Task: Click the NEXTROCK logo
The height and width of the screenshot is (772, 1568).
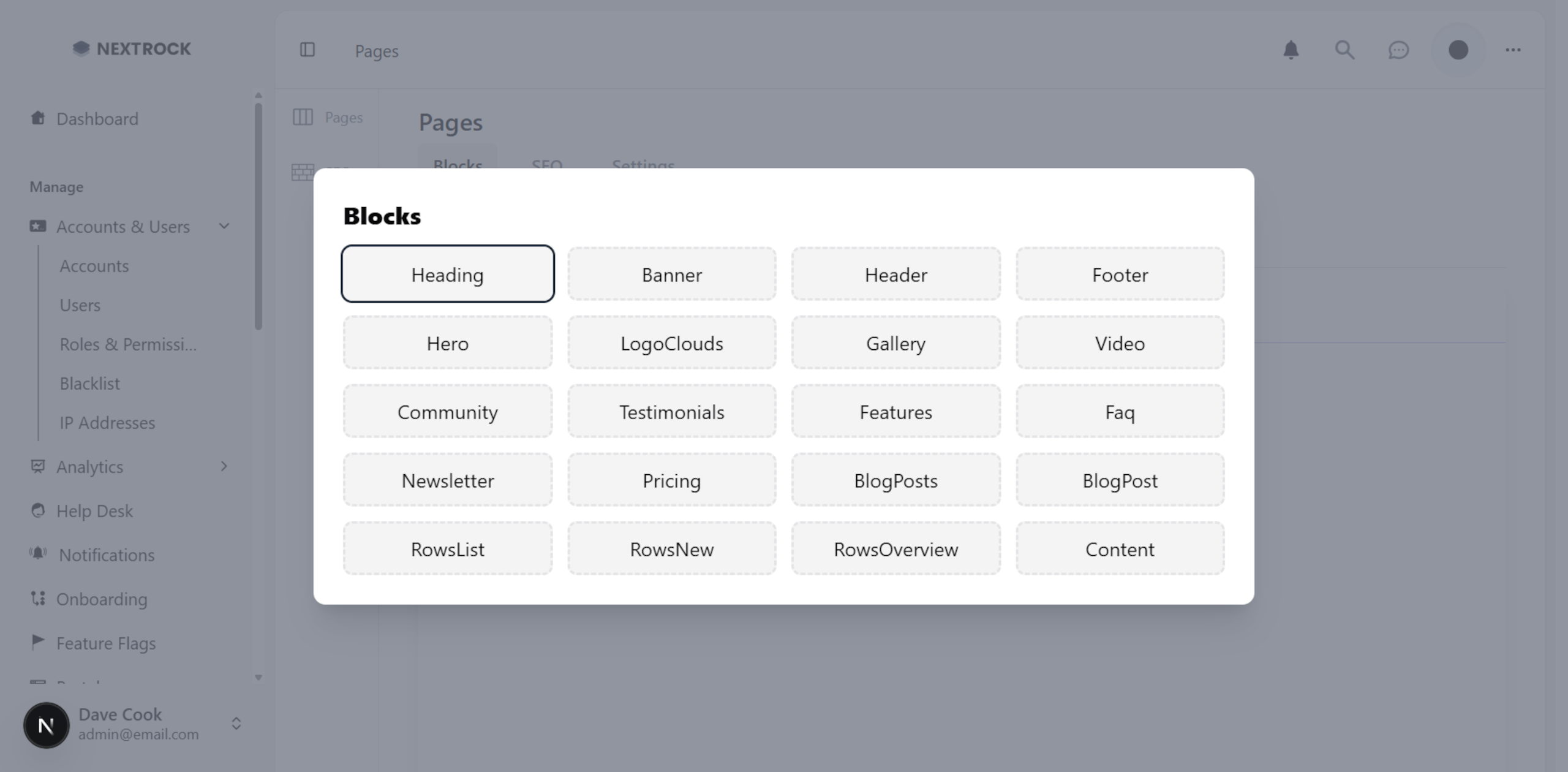Action: point(131,48)
